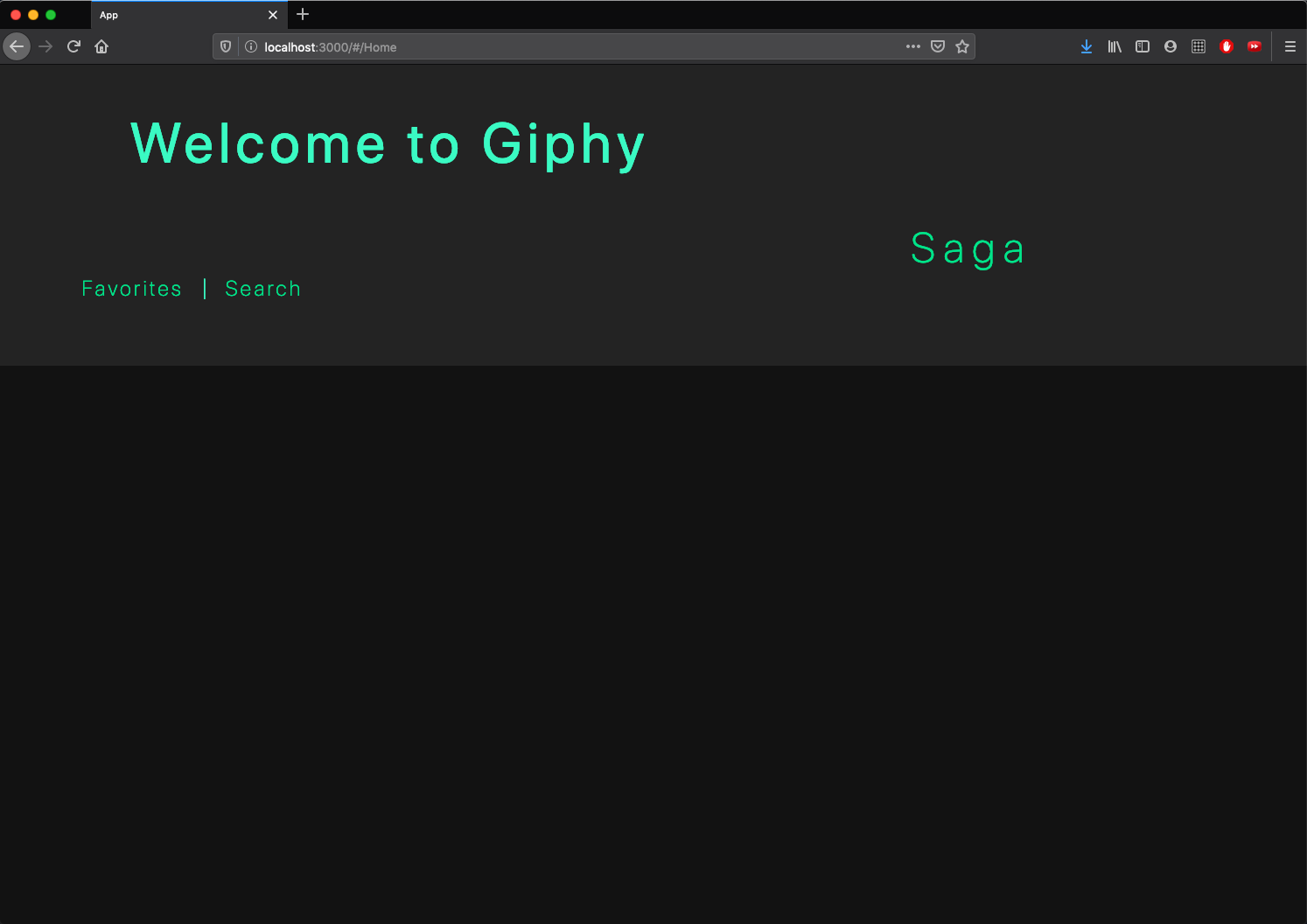The image size is (1307, 924).
Task: Select the App tab
Action: coord(189,15)
